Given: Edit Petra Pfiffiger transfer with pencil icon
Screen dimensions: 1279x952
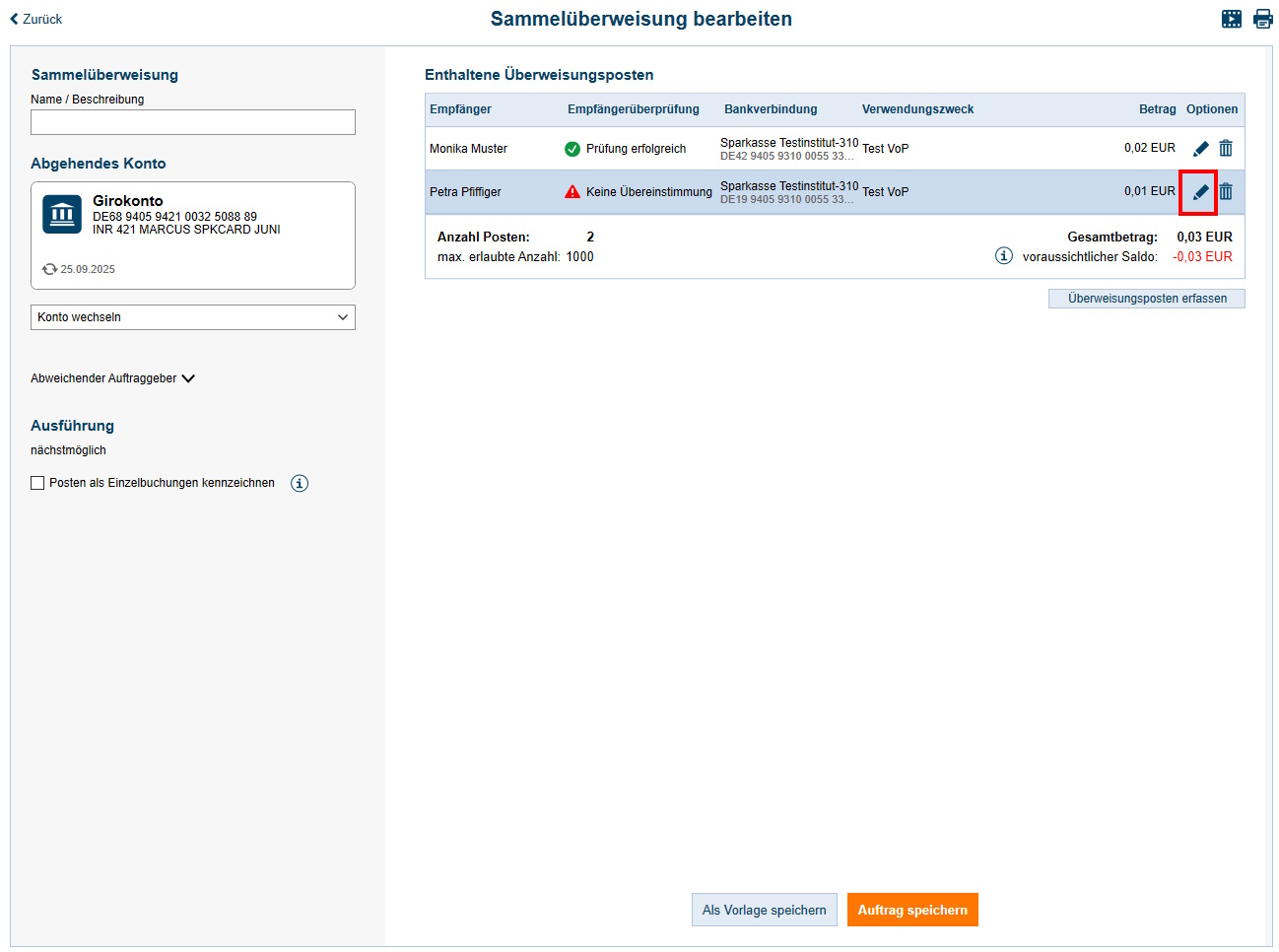Looking at the screenshot, I should (1200, 192).
